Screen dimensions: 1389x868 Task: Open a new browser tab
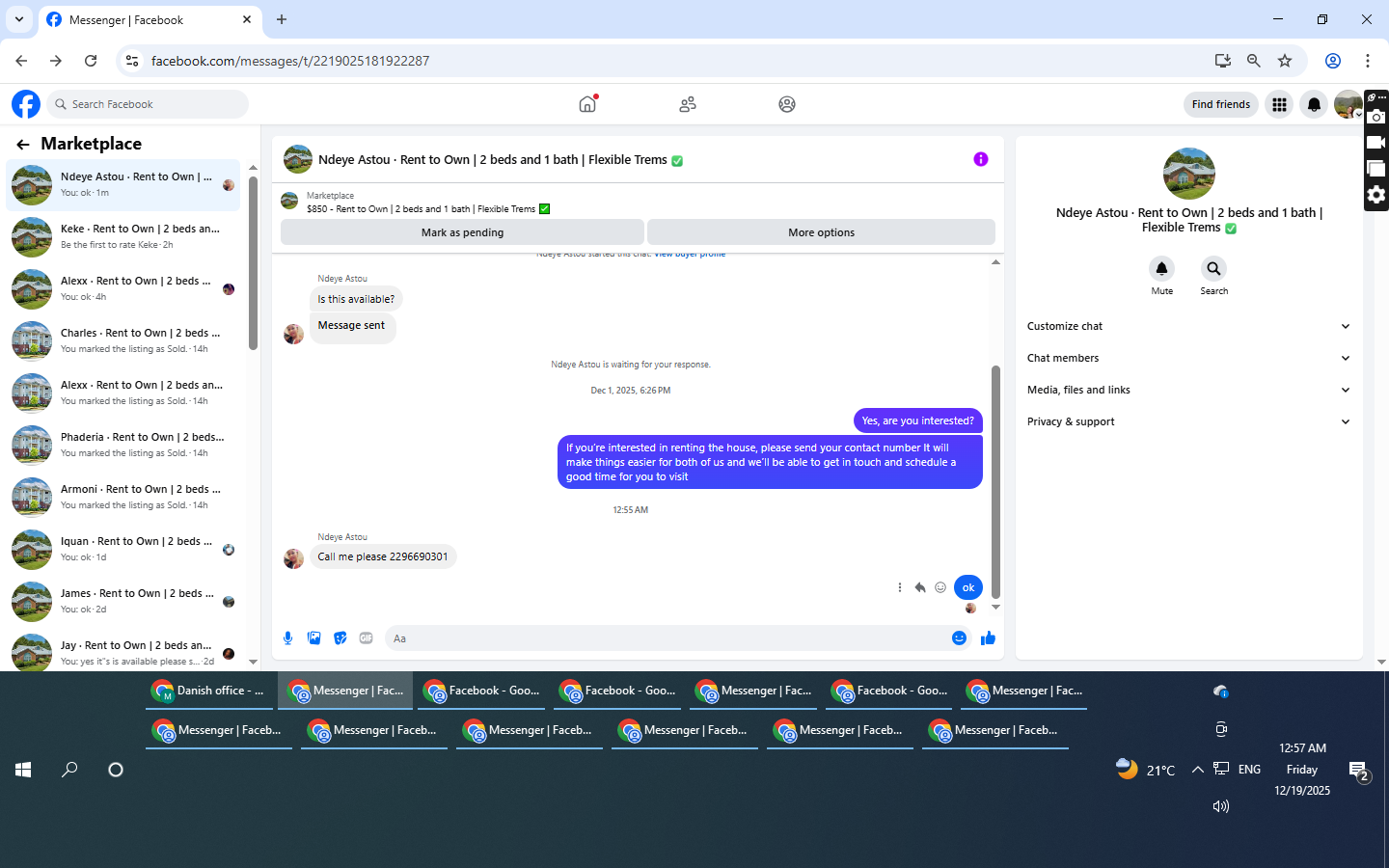tap(282, 19)
